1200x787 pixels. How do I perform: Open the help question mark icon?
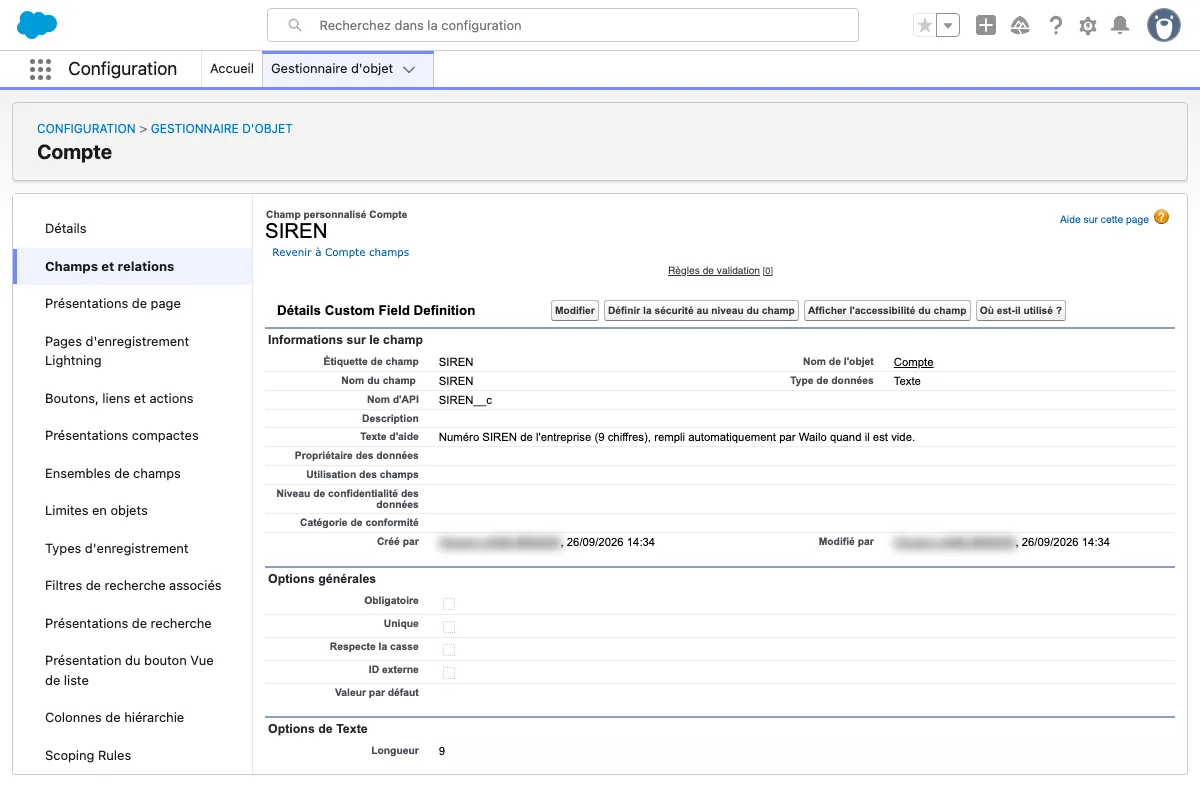click(x=1055, y=26)
